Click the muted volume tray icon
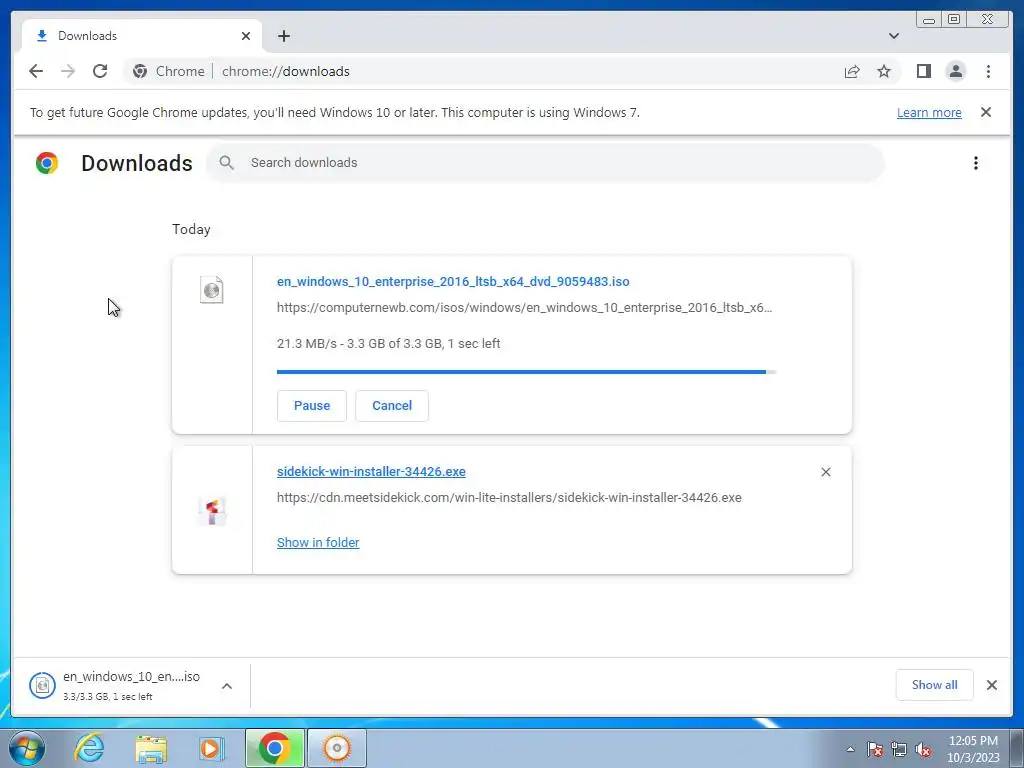The image size is (1024, 768). (x=923, y=749)
